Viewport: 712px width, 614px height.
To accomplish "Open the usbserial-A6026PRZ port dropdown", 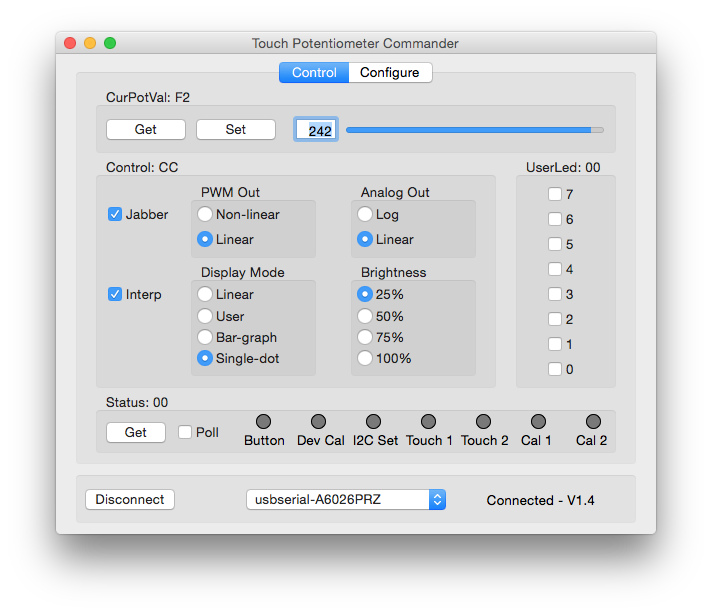I will point(346,500).
